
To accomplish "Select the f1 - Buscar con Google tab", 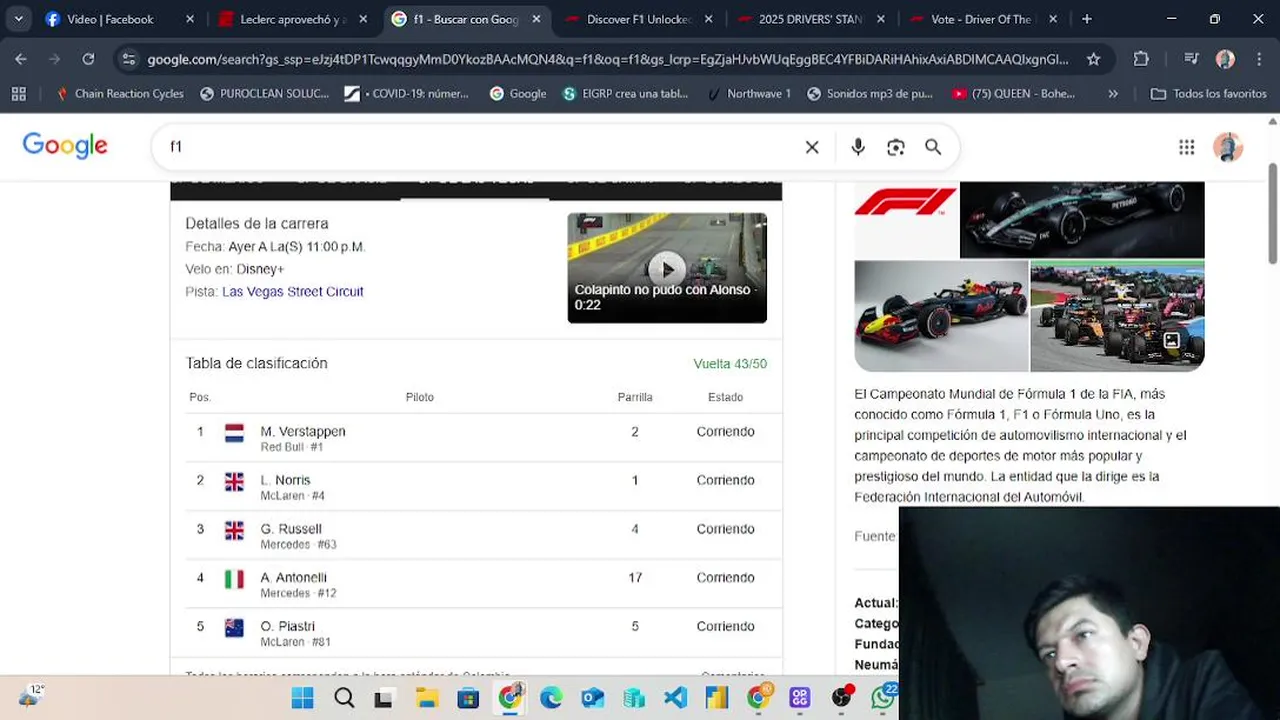I will pyautogui.click(x=466, y=19).
